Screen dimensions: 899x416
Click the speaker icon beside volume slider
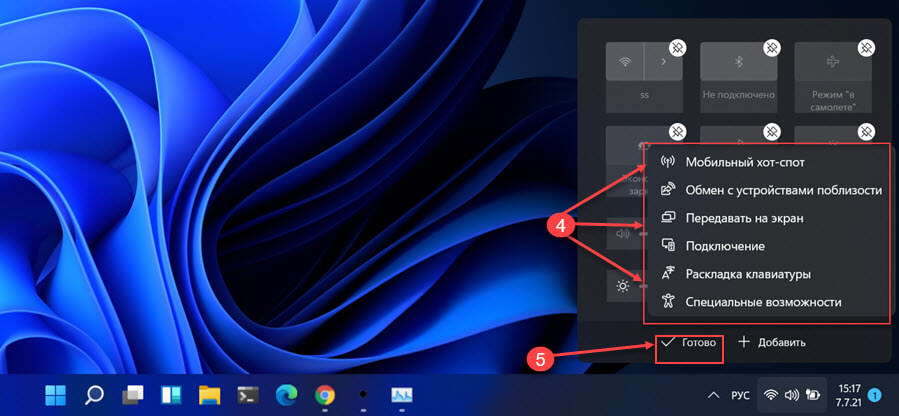(x=623, y=234)
